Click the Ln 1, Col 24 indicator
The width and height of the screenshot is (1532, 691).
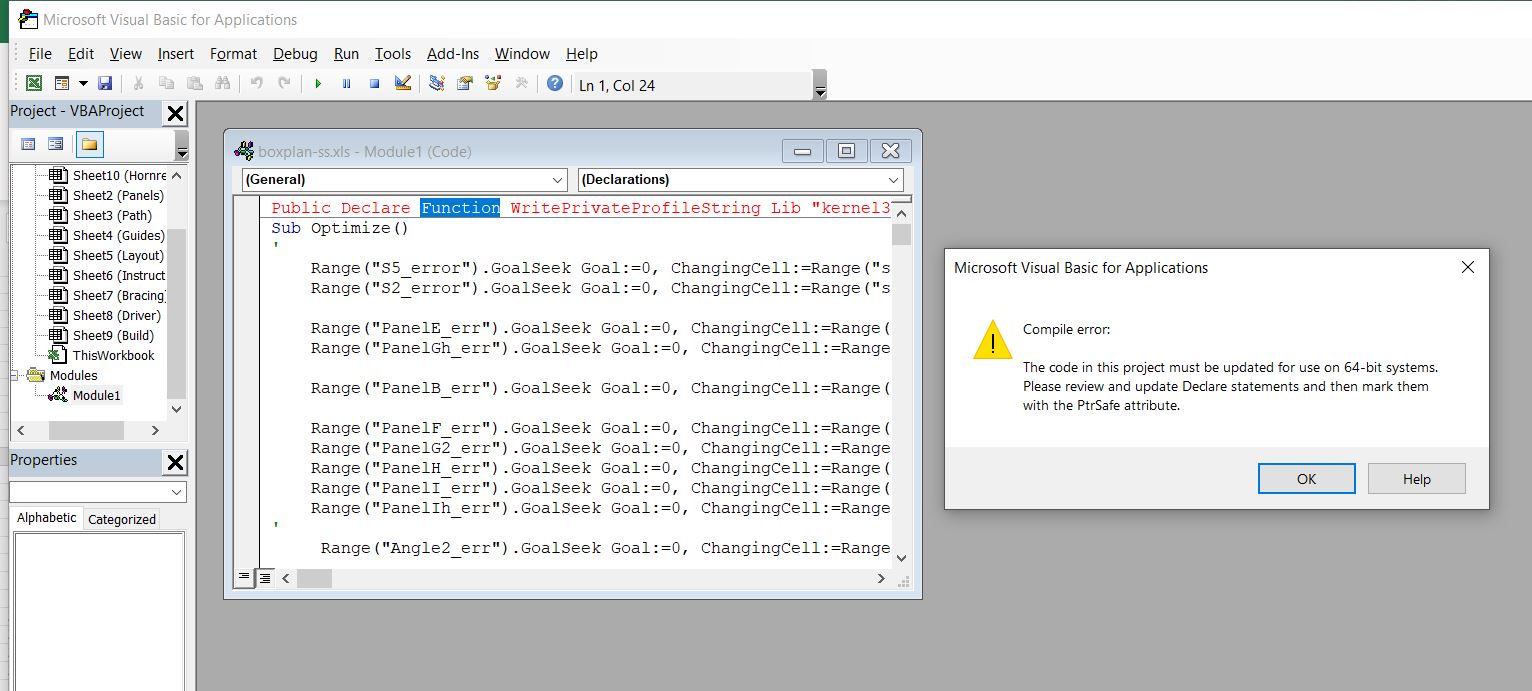click(x=617, y=85)
